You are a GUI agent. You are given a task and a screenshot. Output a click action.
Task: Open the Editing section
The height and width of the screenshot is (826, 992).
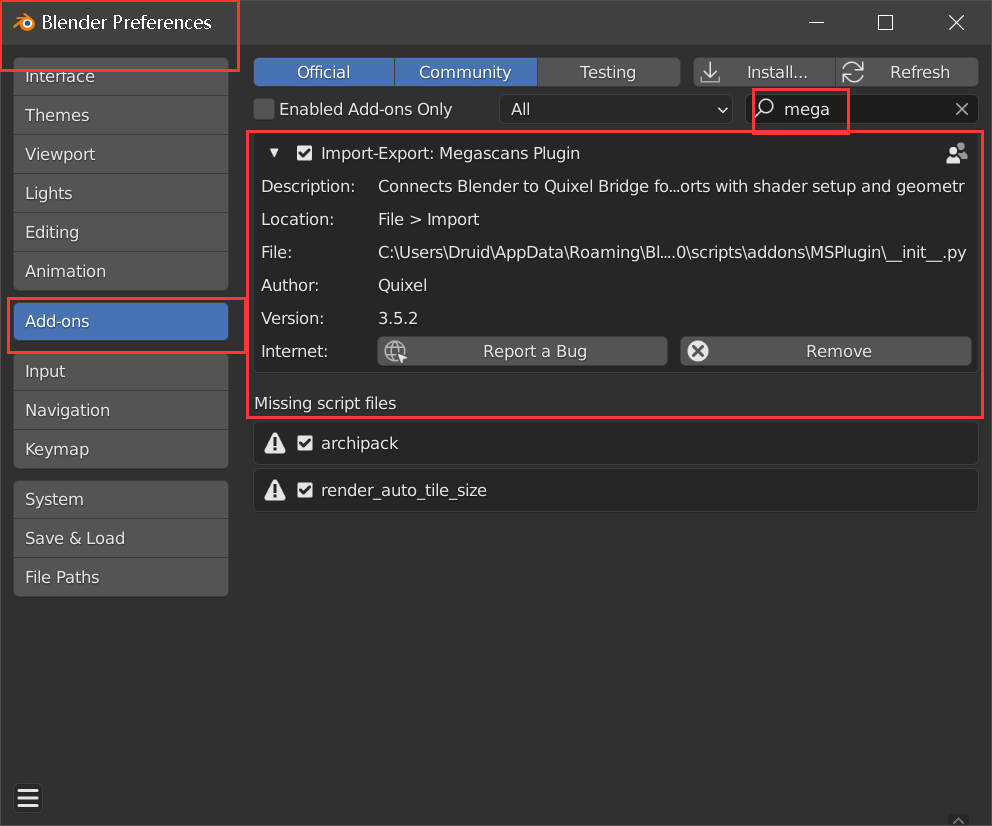point(121,232)
